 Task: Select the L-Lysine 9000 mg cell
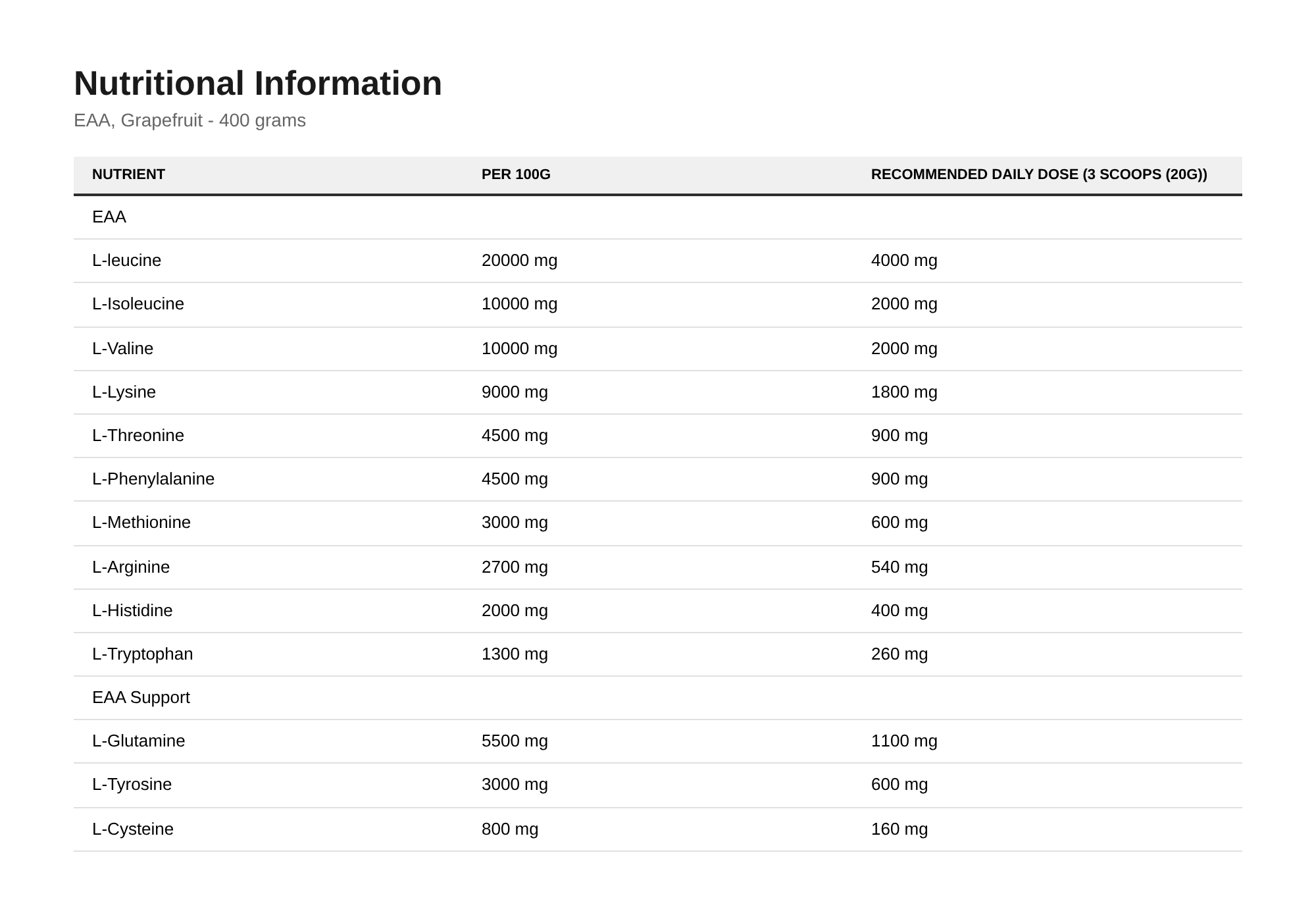point(515,392)
